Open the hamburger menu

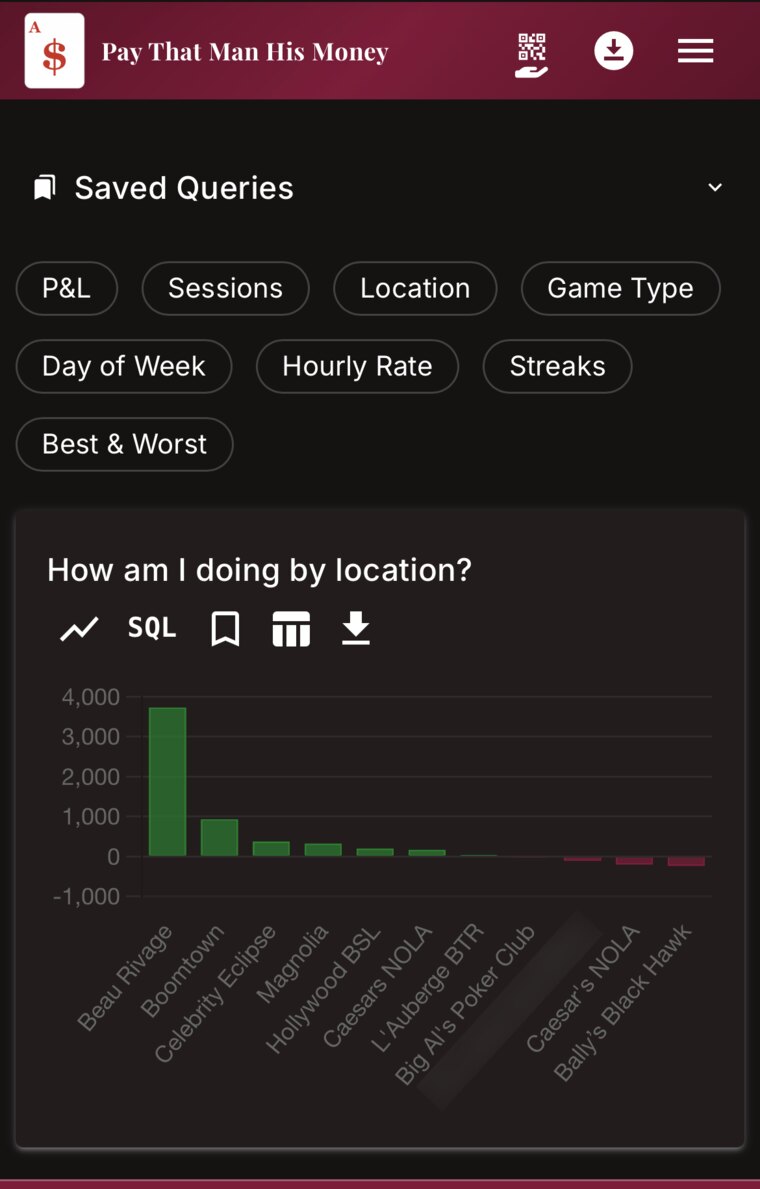click(696, 52)
